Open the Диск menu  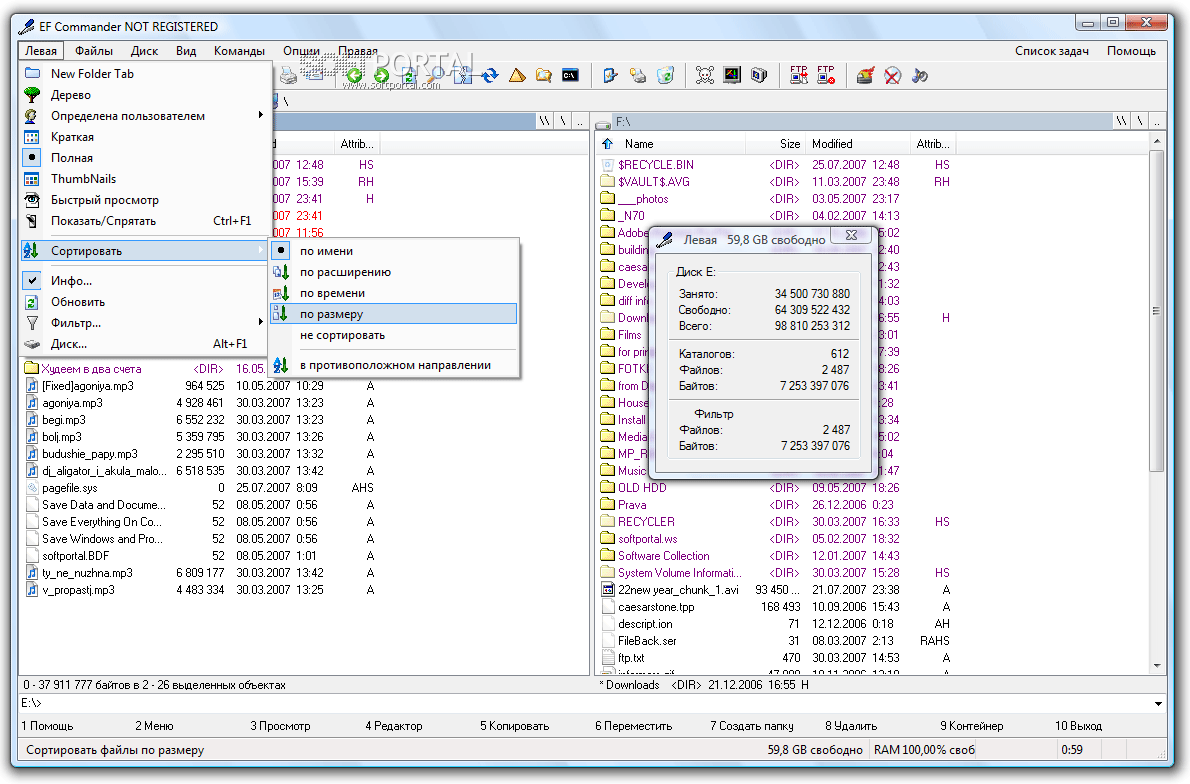point(144,51)
